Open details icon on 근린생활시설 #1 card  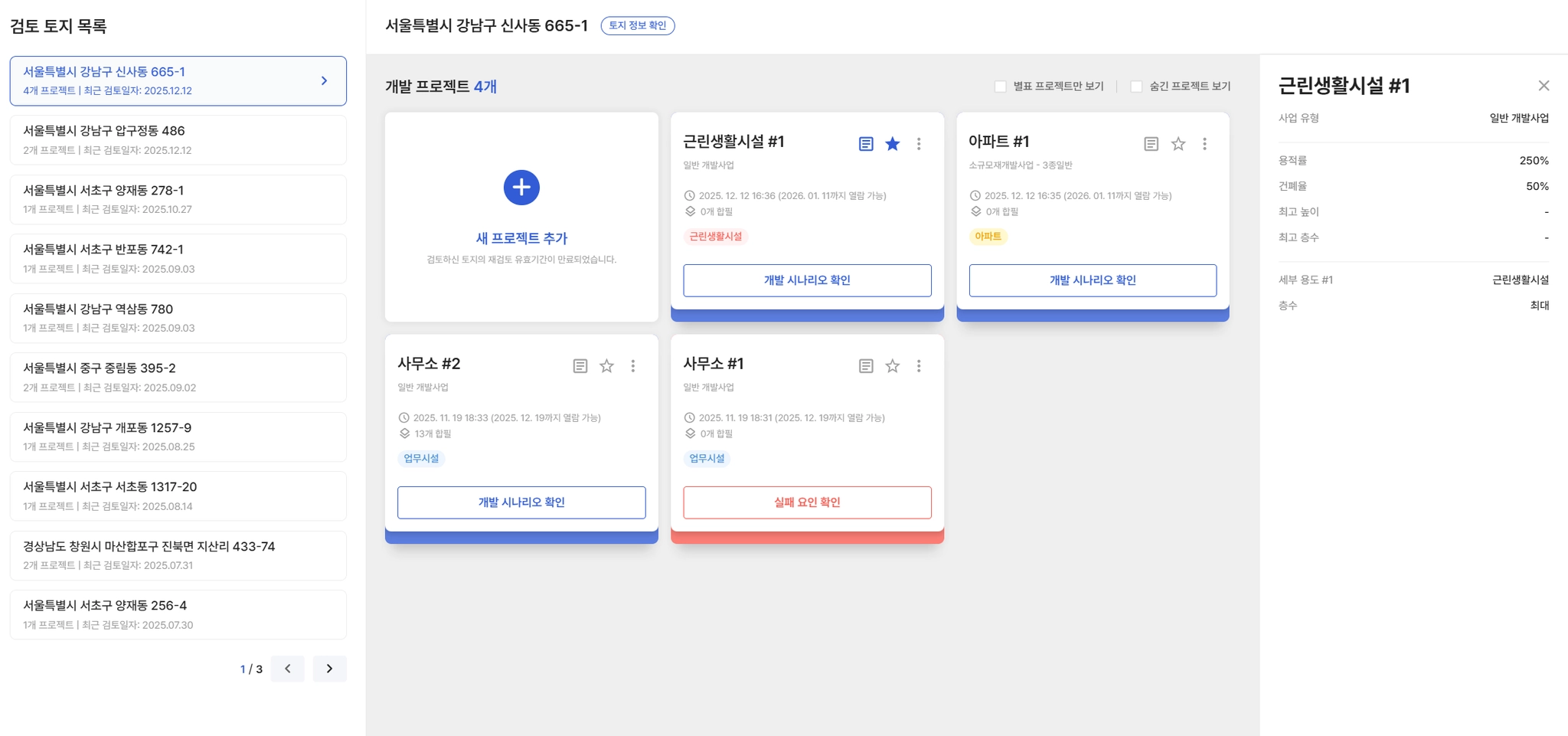coord(866,144)
